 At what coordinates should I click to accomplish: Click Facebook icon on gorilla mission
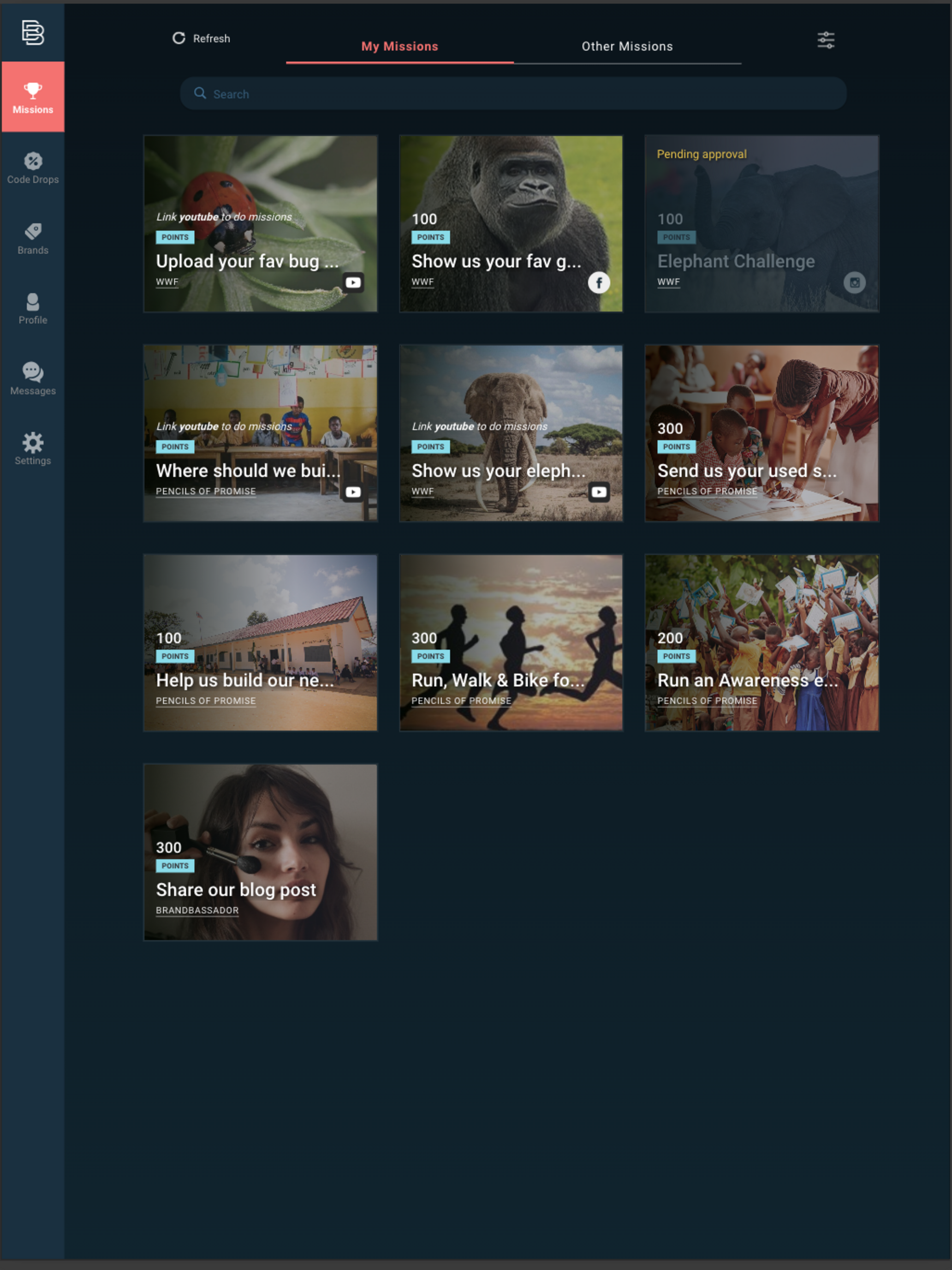[599, 282]
